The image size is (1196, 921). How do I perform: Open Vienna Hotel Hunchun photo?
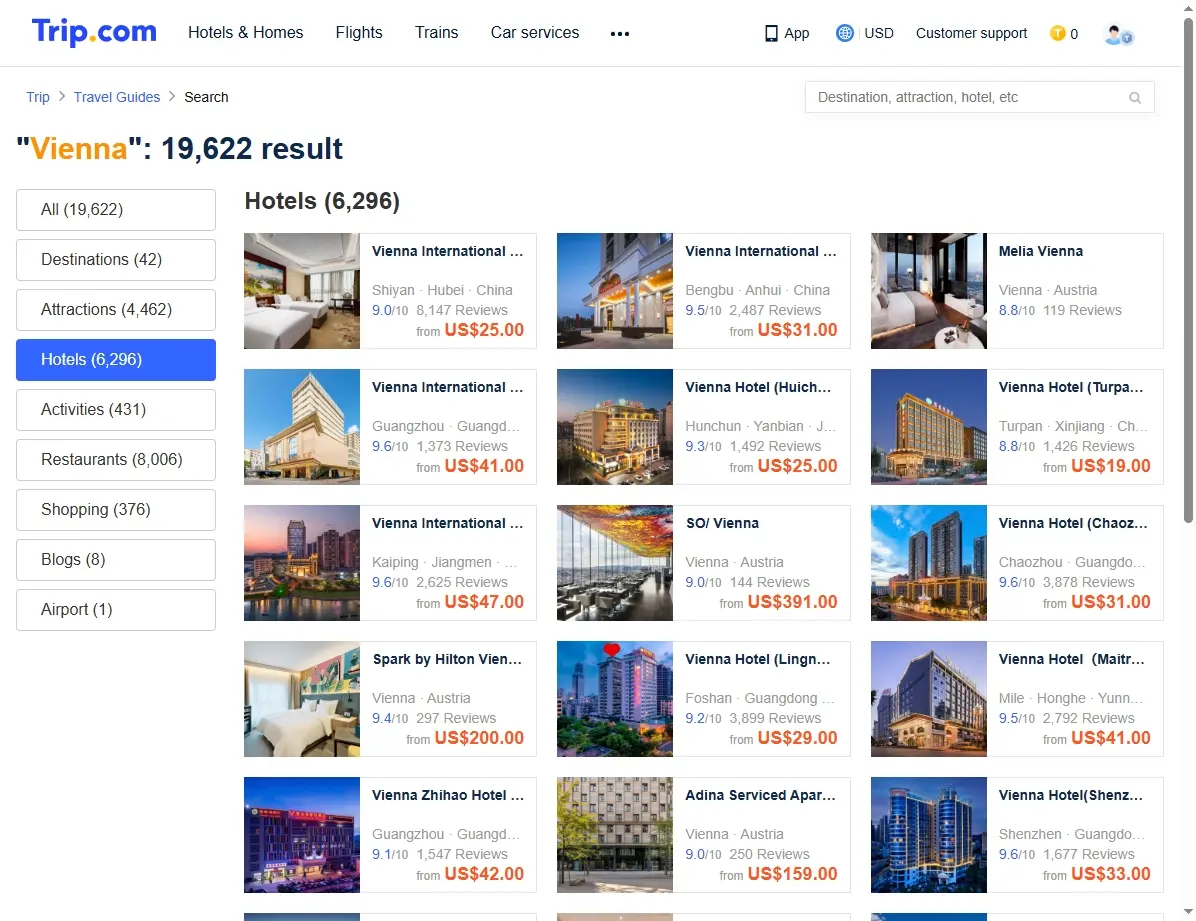click(615, 427)
